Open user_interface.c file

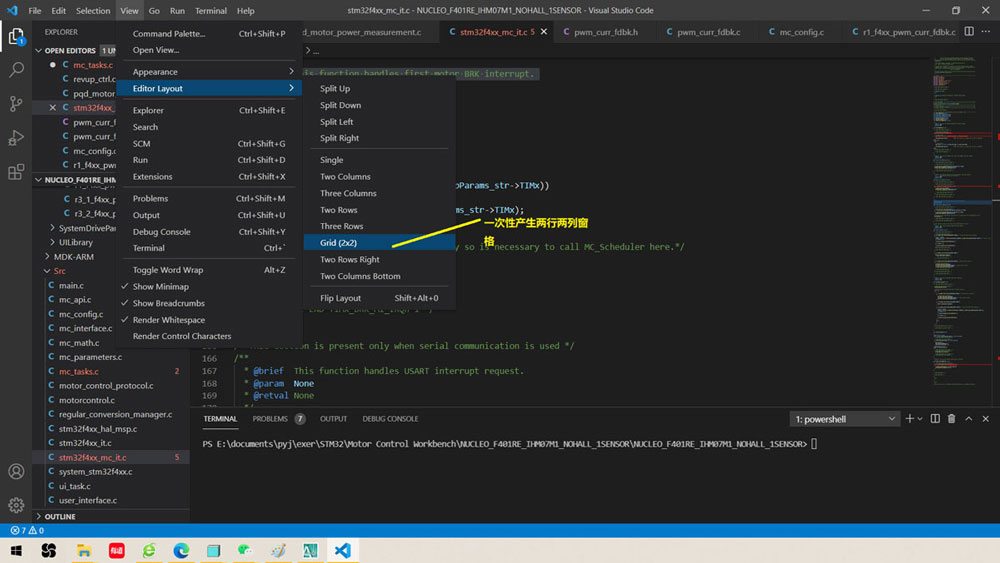(87, 501)
